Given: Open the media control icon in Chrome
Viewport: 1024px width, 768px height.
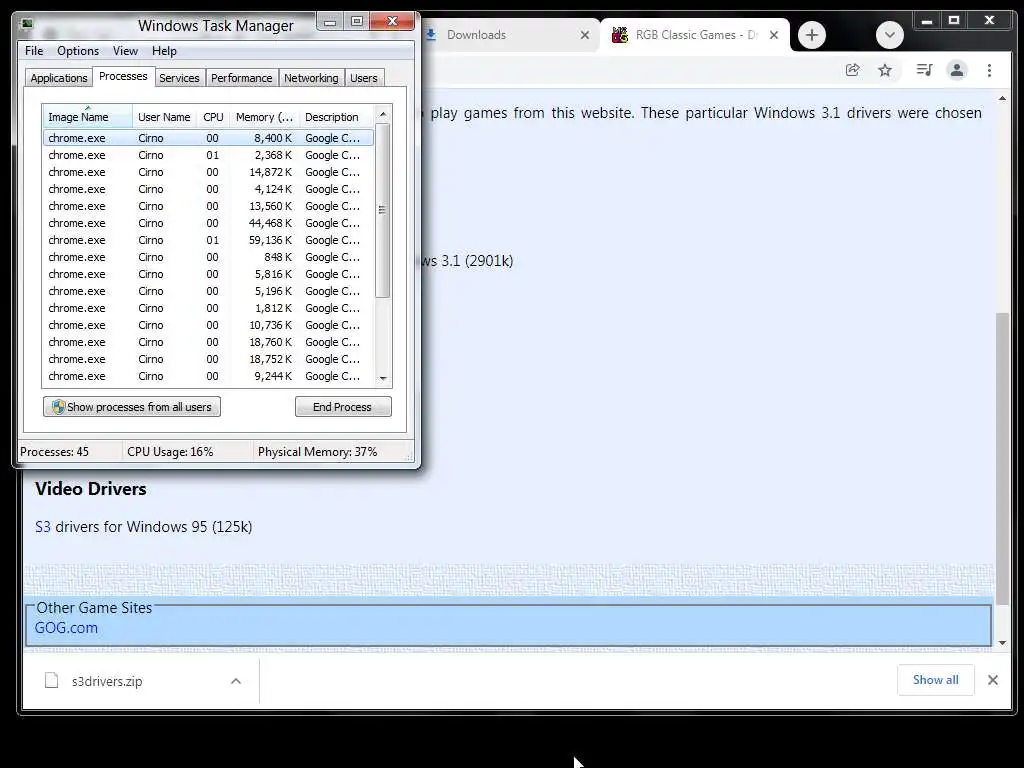Looking at the screenshot, I should pos(924,70).
